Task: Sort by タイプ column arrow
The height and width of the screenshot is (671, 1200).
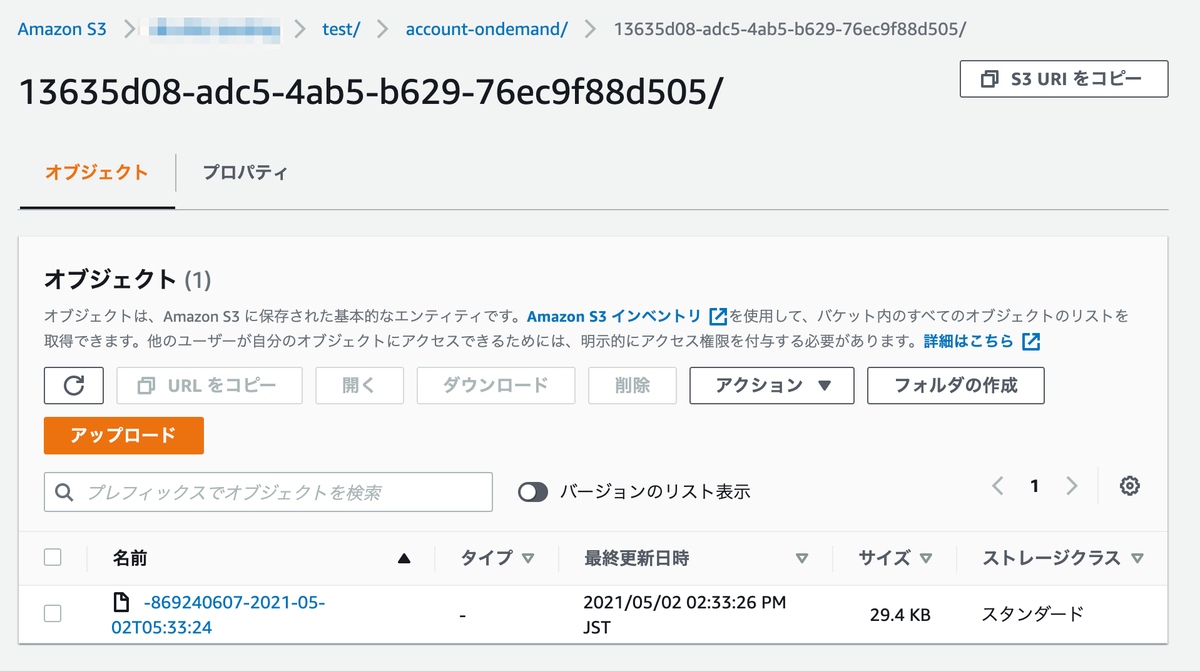Action: click(x=528, y=559)
